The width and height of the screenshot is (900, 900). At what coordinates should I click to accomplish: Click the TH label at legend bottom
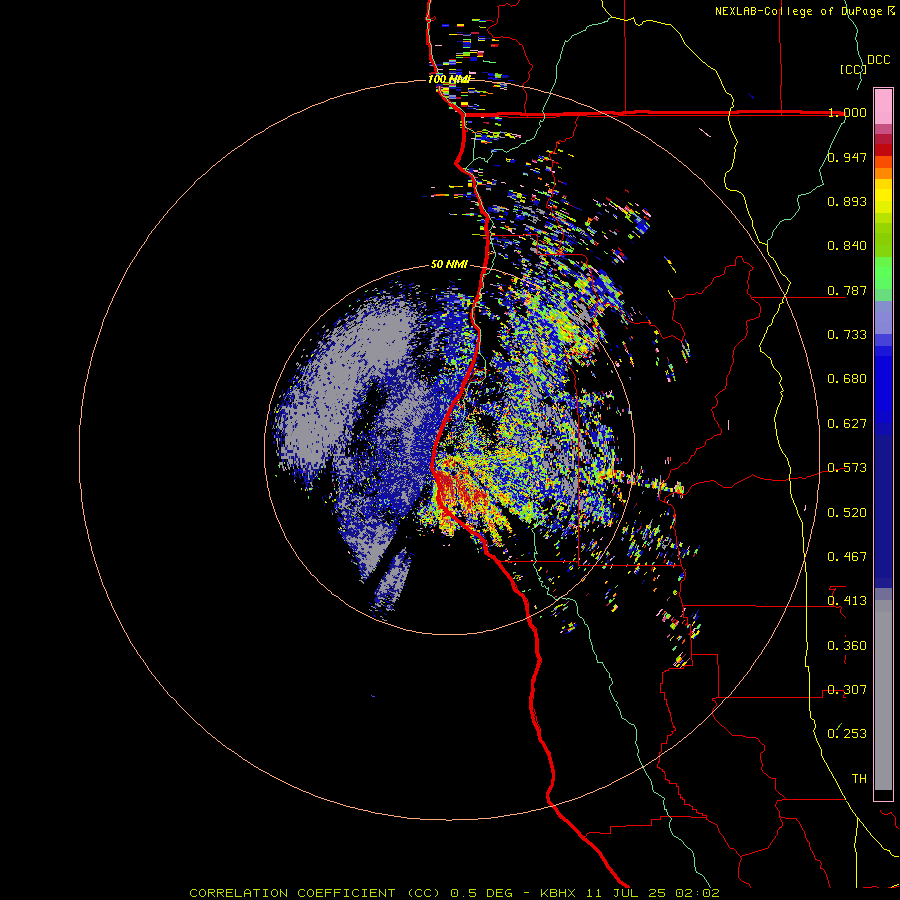(859, 779)
